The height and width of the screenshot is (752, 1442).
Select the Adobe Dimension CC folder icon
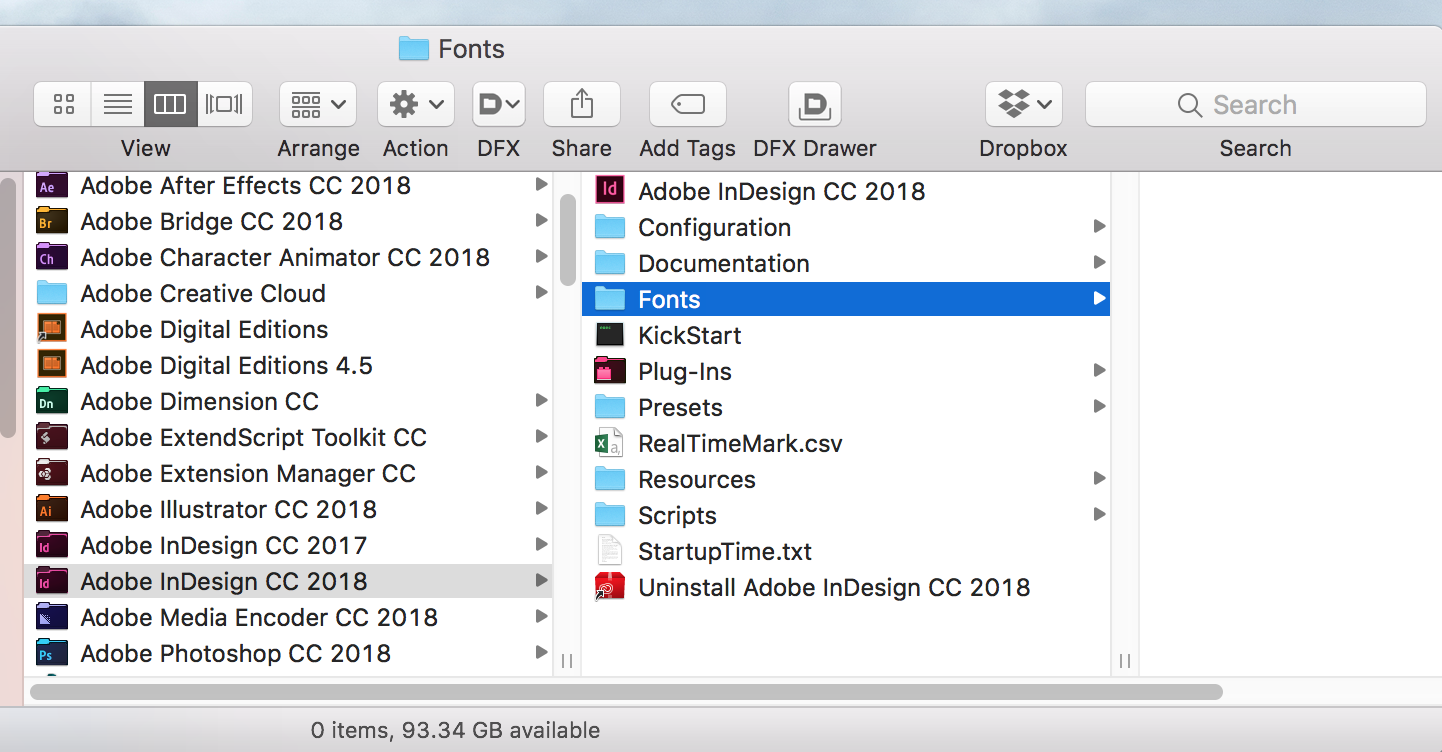tap(51, 402)
